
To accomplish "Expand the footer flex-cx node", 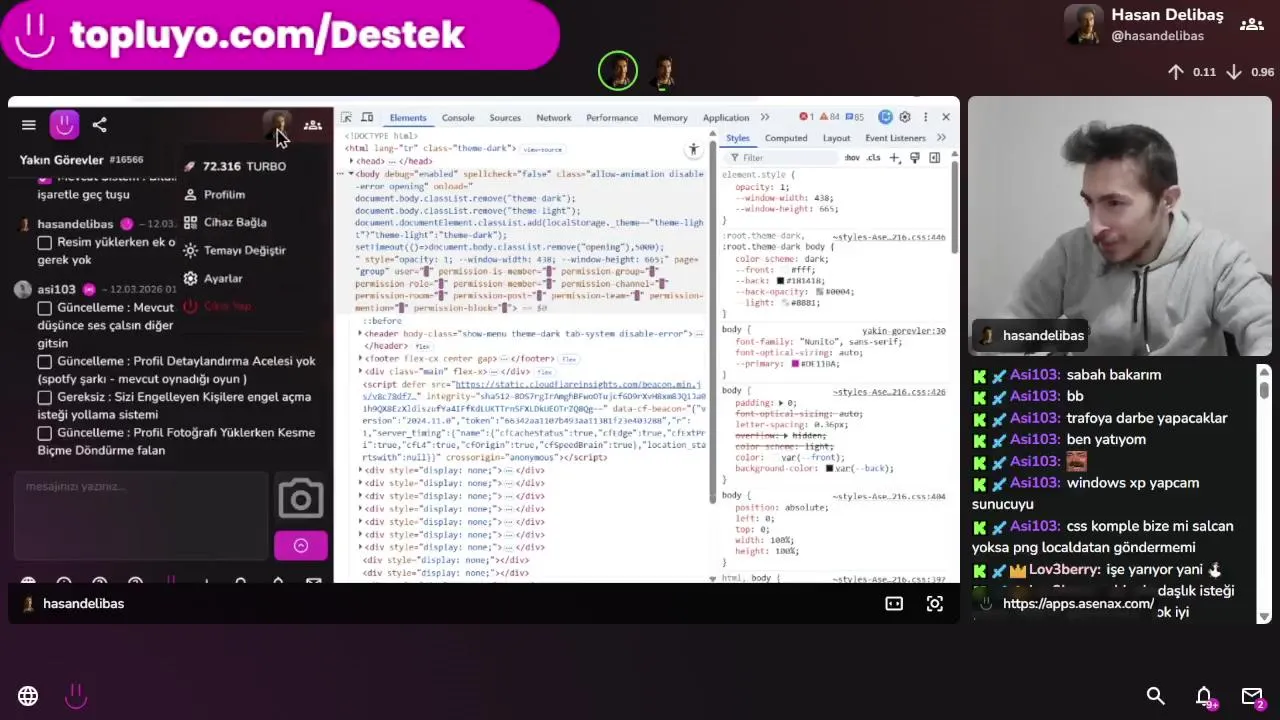I will (361, 358).
